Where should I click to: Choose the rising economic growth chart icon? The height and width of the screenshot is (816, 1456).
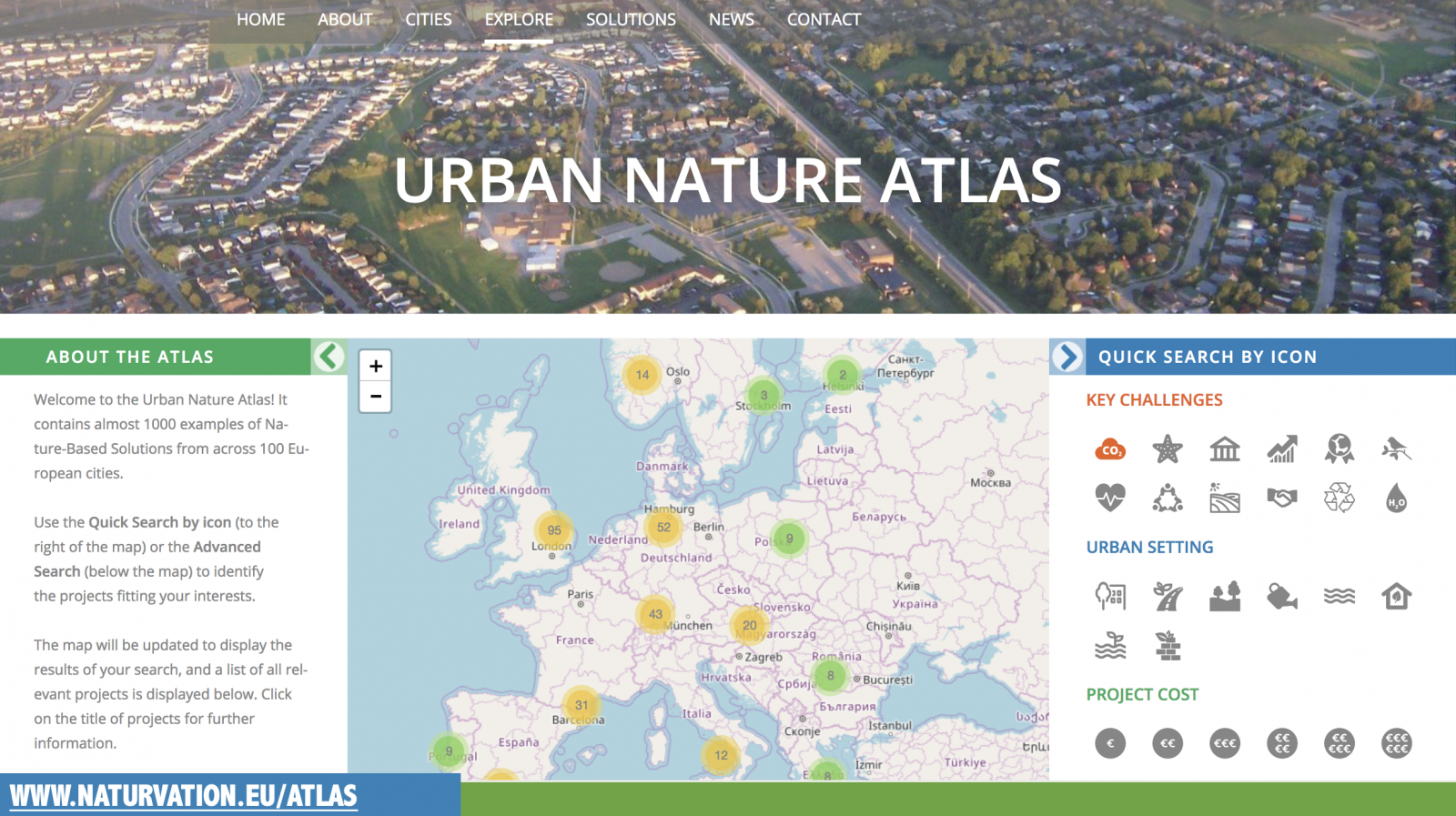pos(1282,448)
